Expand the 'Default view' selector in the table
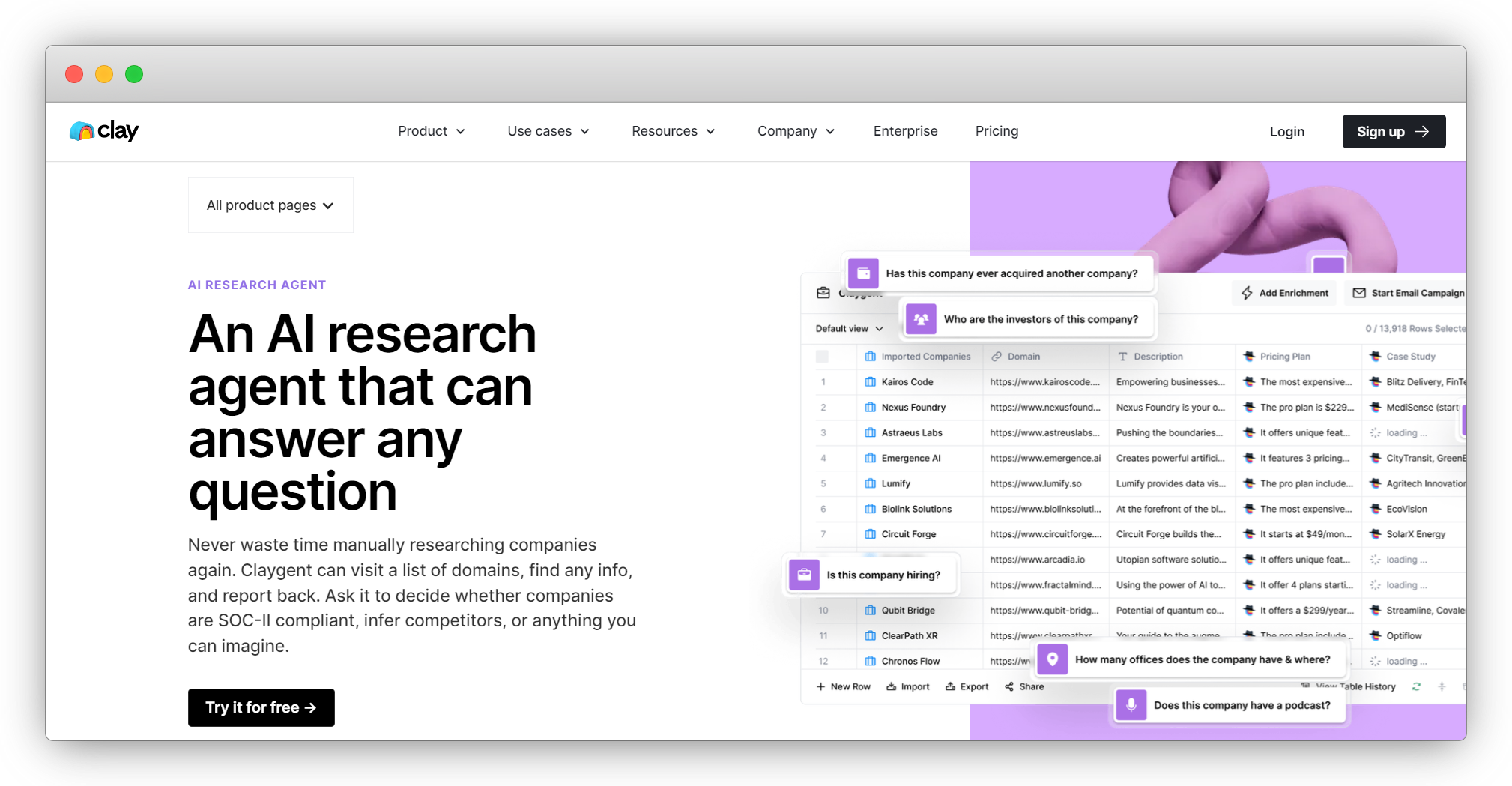This screenshot has height=786, width=1512. 850,329
